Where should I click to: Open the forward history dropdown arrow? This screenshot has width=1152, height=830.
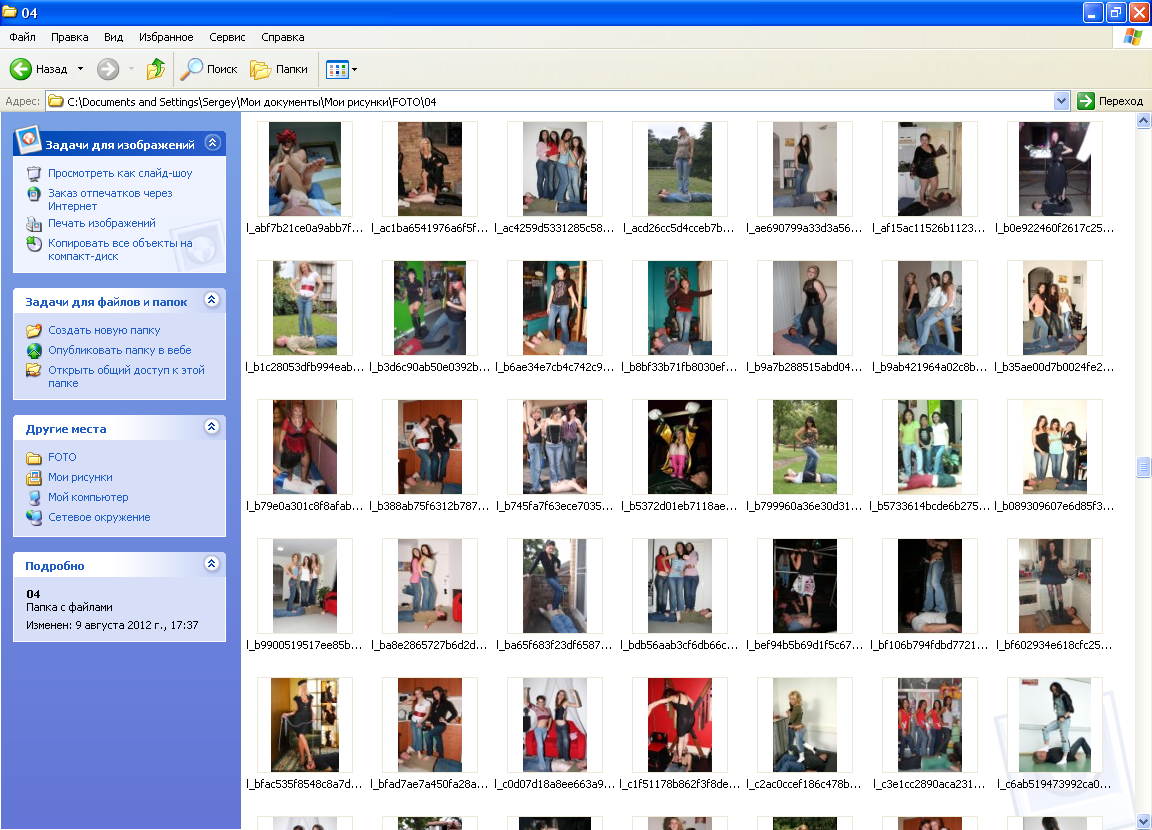click(x=132, y=69)
